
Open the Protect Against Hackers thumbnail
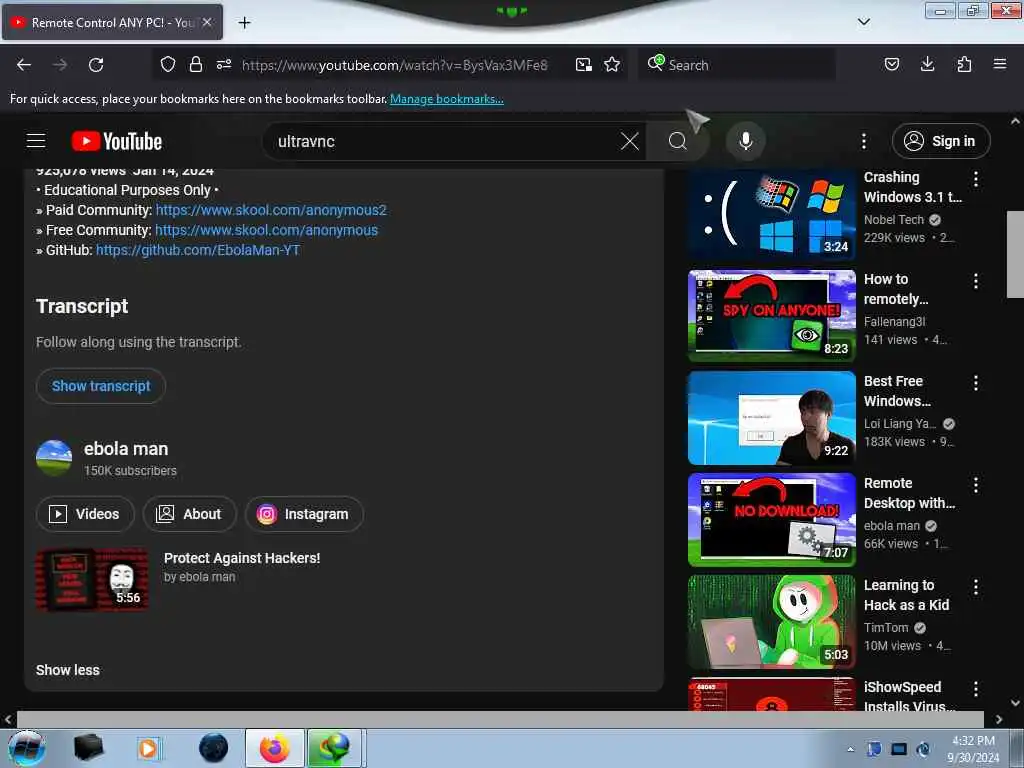pos(92,579)
